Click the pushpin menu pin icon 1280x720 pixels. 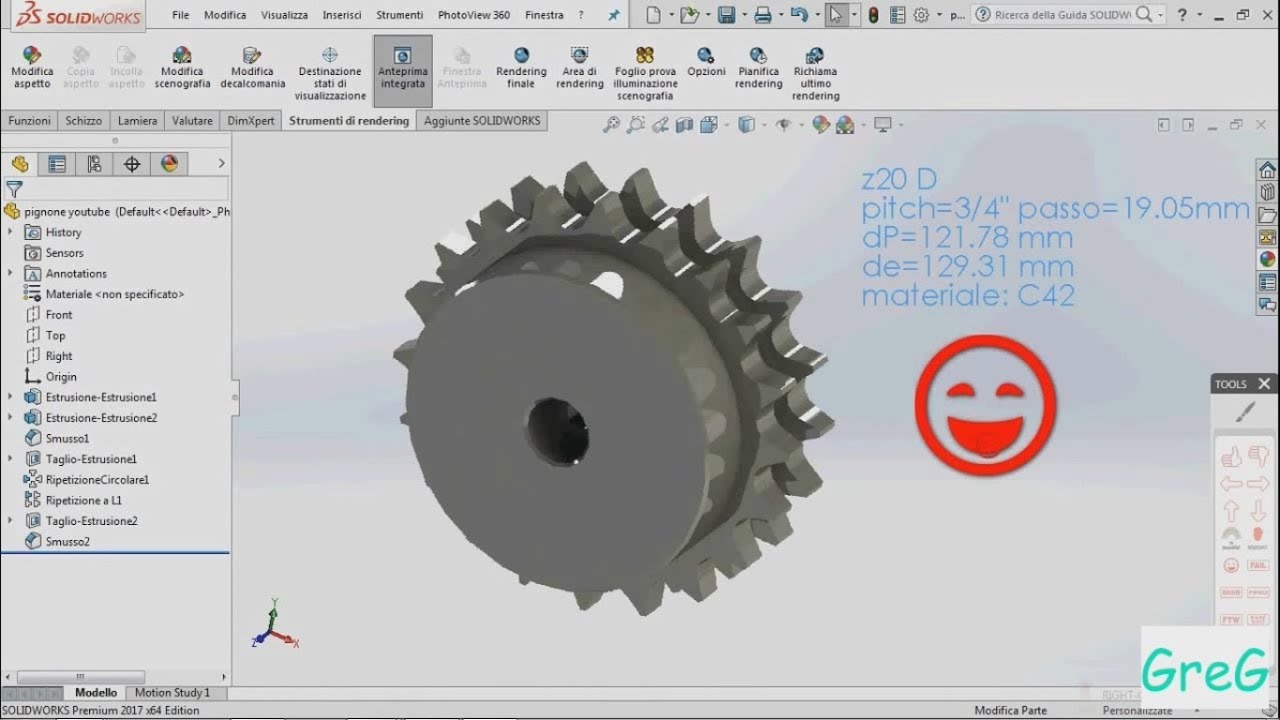614,15
